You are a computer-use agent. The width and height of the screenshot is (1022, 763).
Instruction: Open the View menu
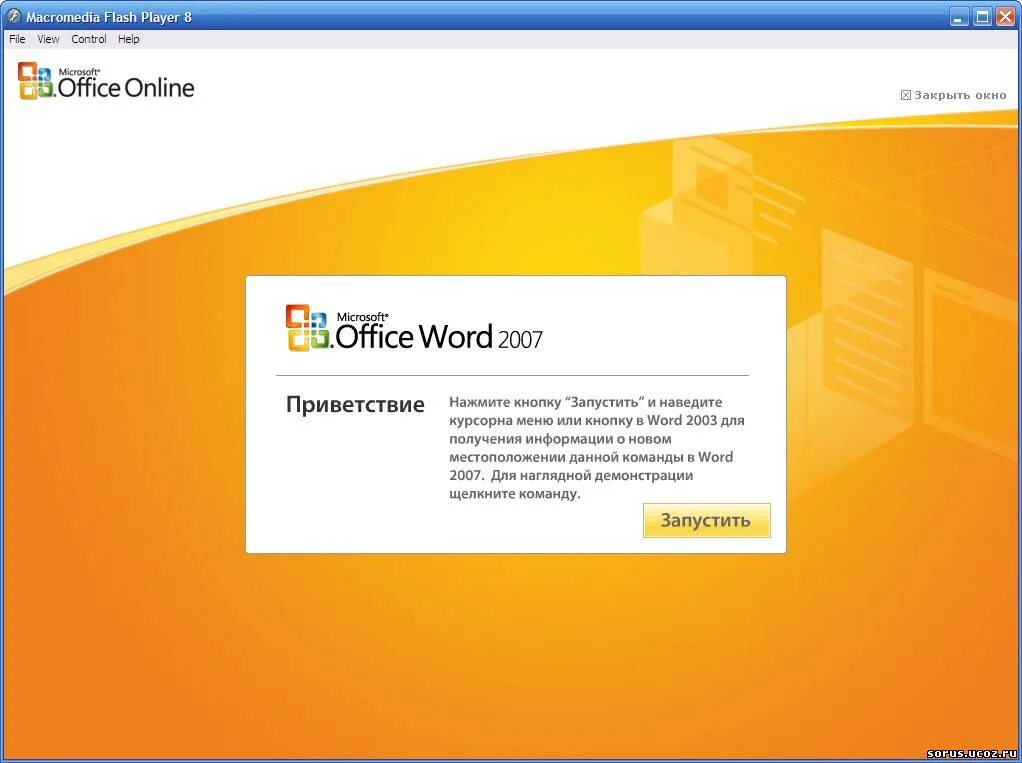[x=48, y=39]
